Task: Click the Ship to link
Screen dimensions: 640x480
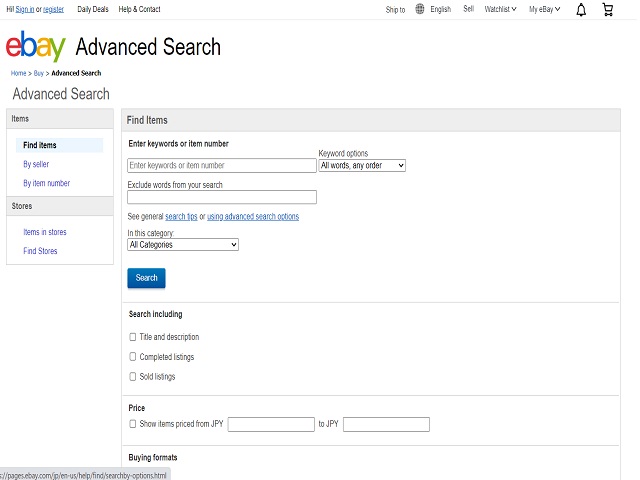Action: [x=395, y=9]
